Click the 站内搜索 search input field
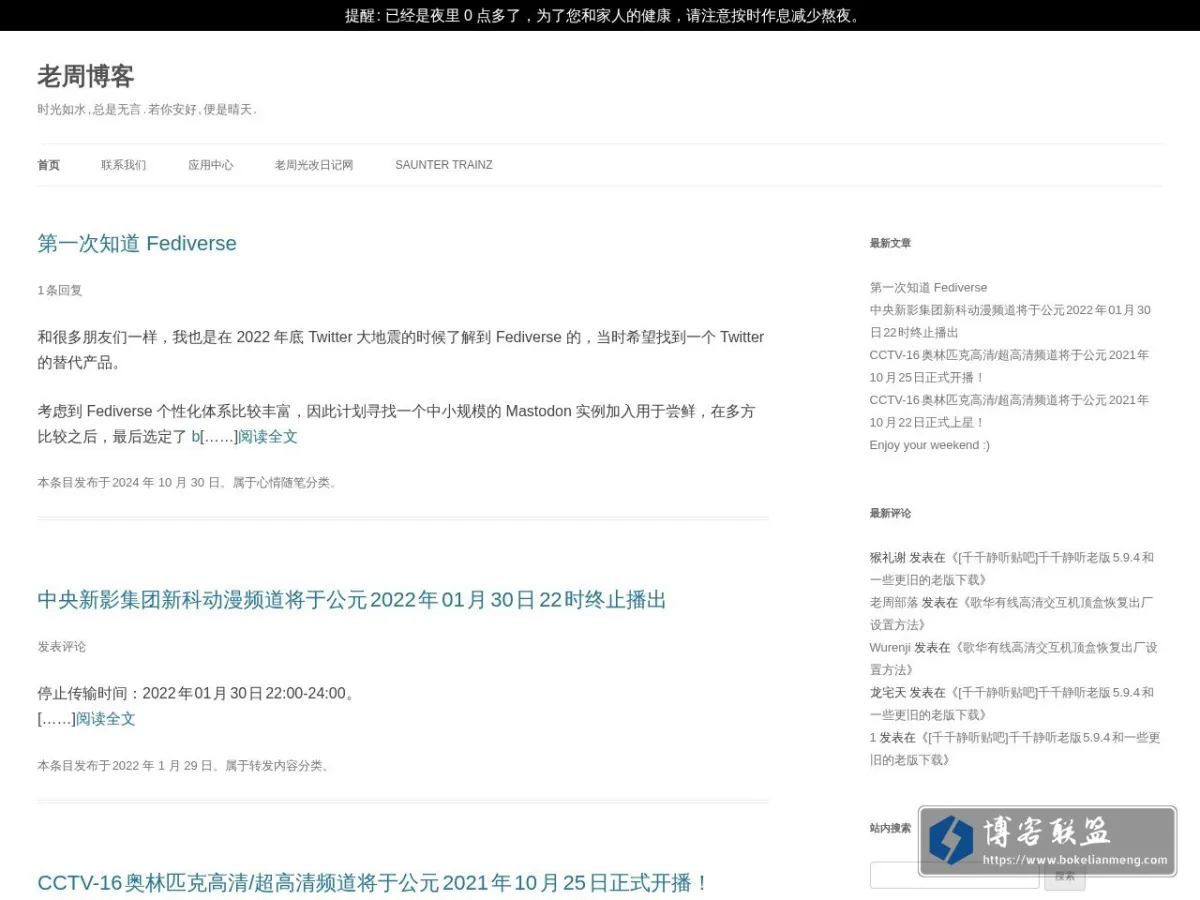 [x=954, y=875]
